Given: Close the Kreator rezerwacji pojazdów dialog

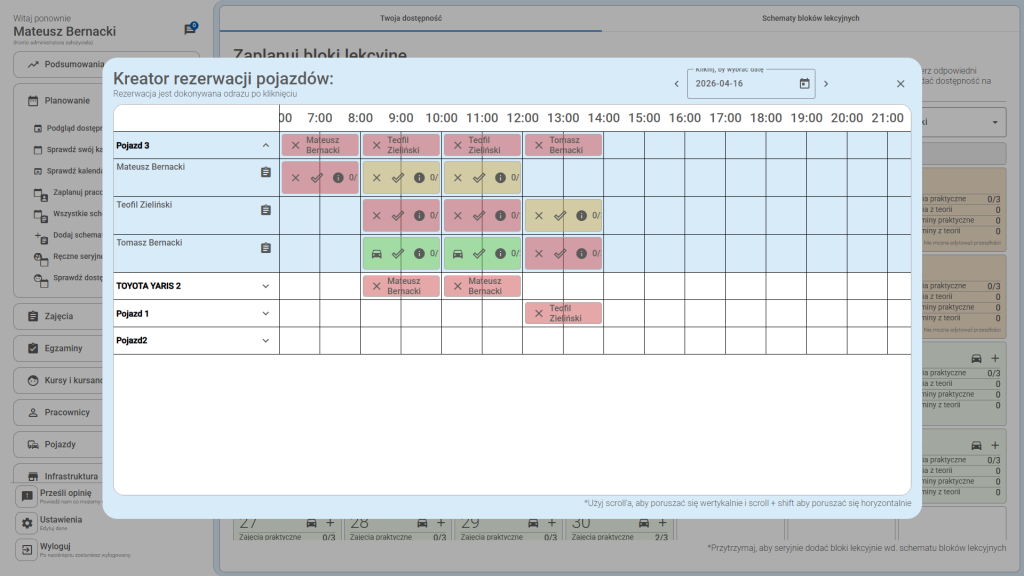Looking at the screenshot, I should pos(900,84).
